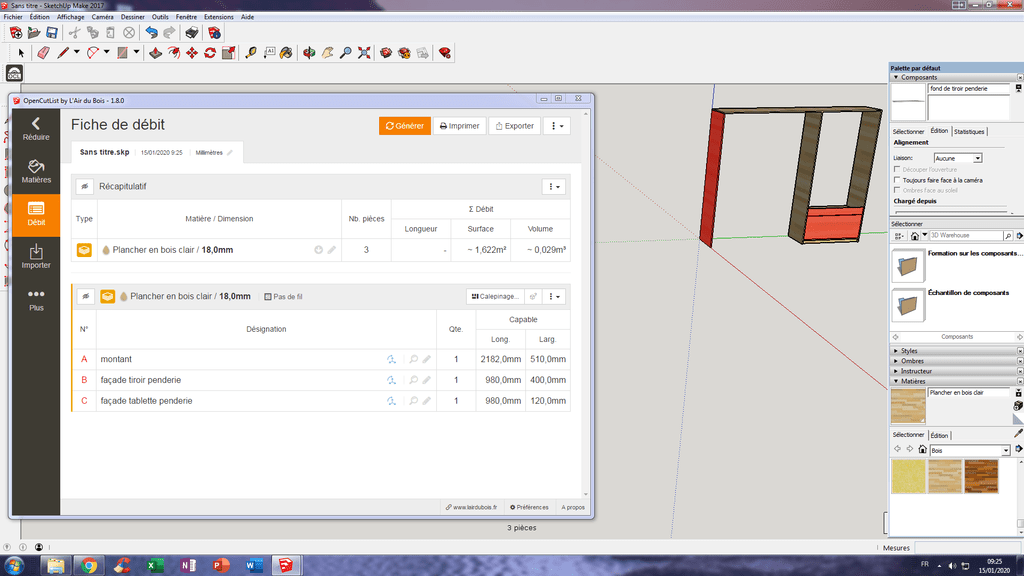Pick material with the eyedropper icon
This screenshot has height=576, width=1024.
(x=1018, y=432)
